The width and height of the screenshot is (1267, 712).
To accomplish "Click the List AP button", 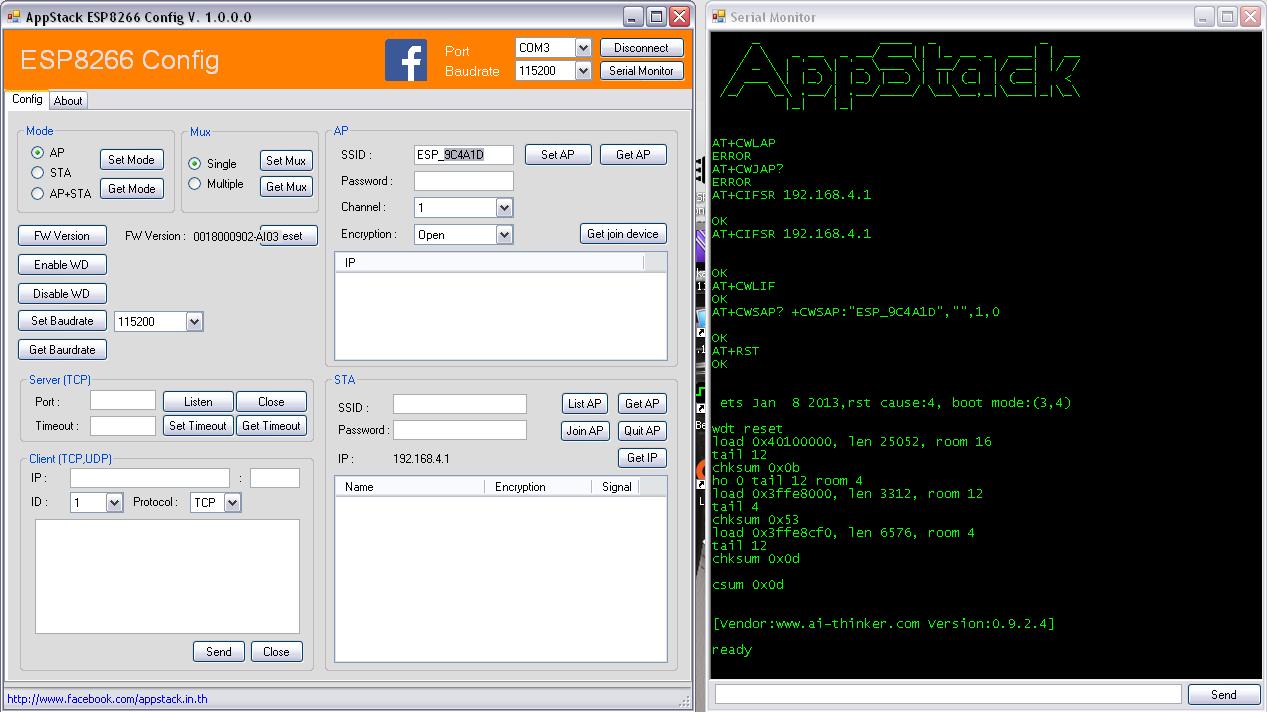I will (x=585, y=404).
